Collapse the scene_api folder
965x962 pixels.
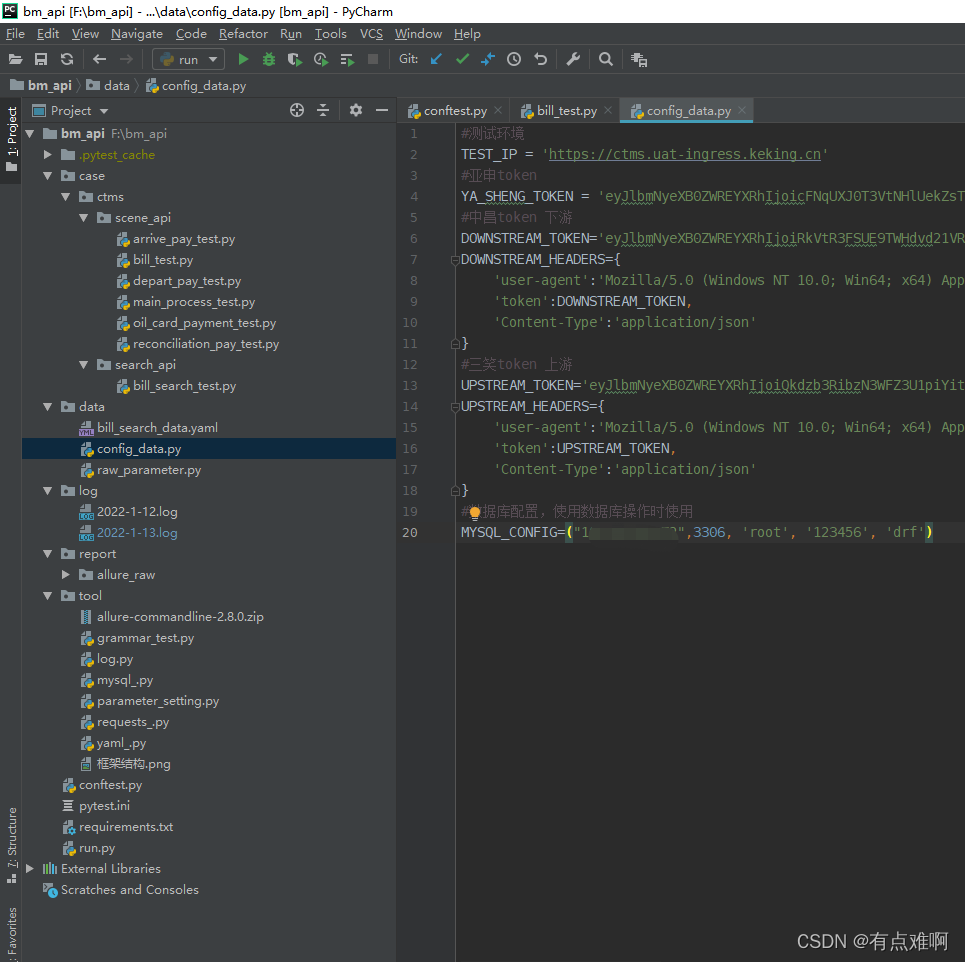point(84,217)
